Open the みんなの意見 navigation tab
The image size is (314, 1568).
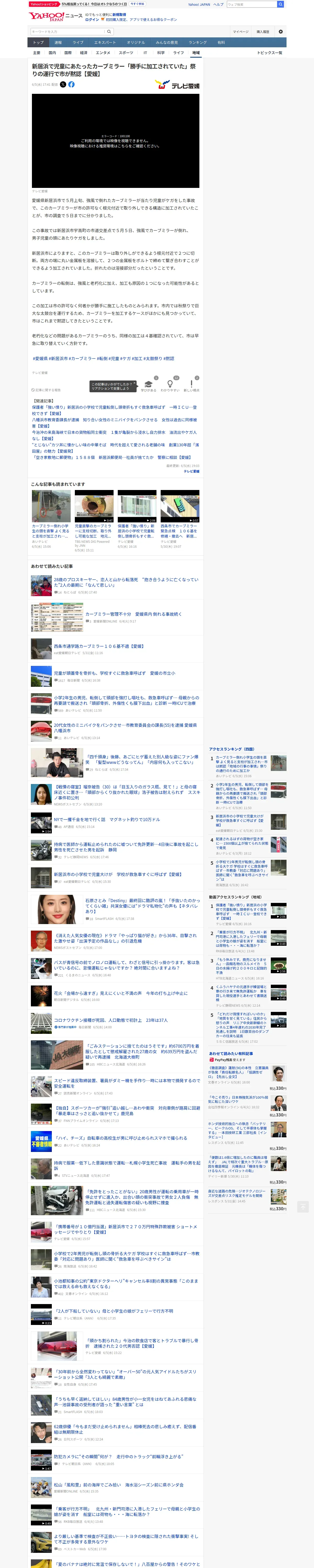point(167,43)
